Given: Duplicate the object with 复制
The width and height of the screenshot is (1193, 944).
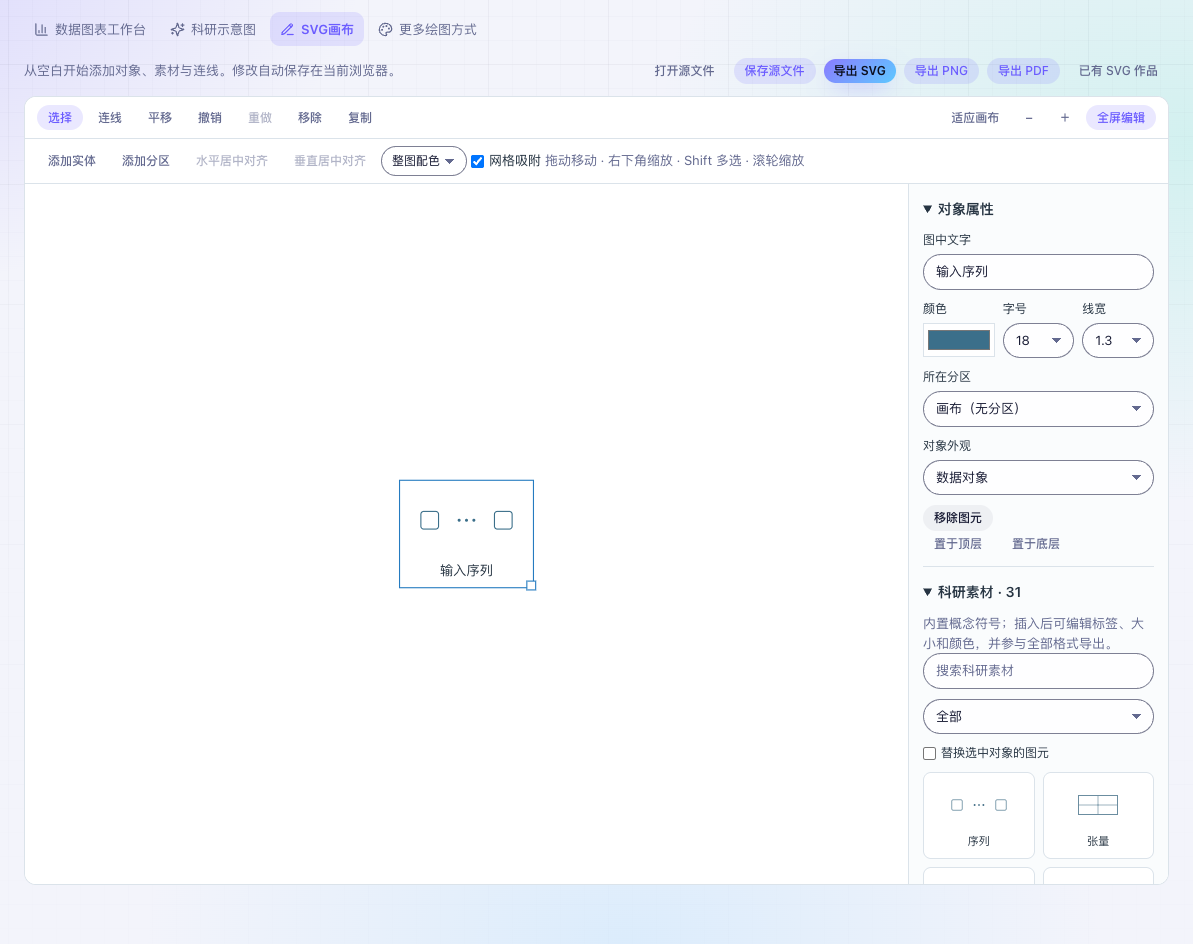Looking at the screenshot, I should [360, 118].
